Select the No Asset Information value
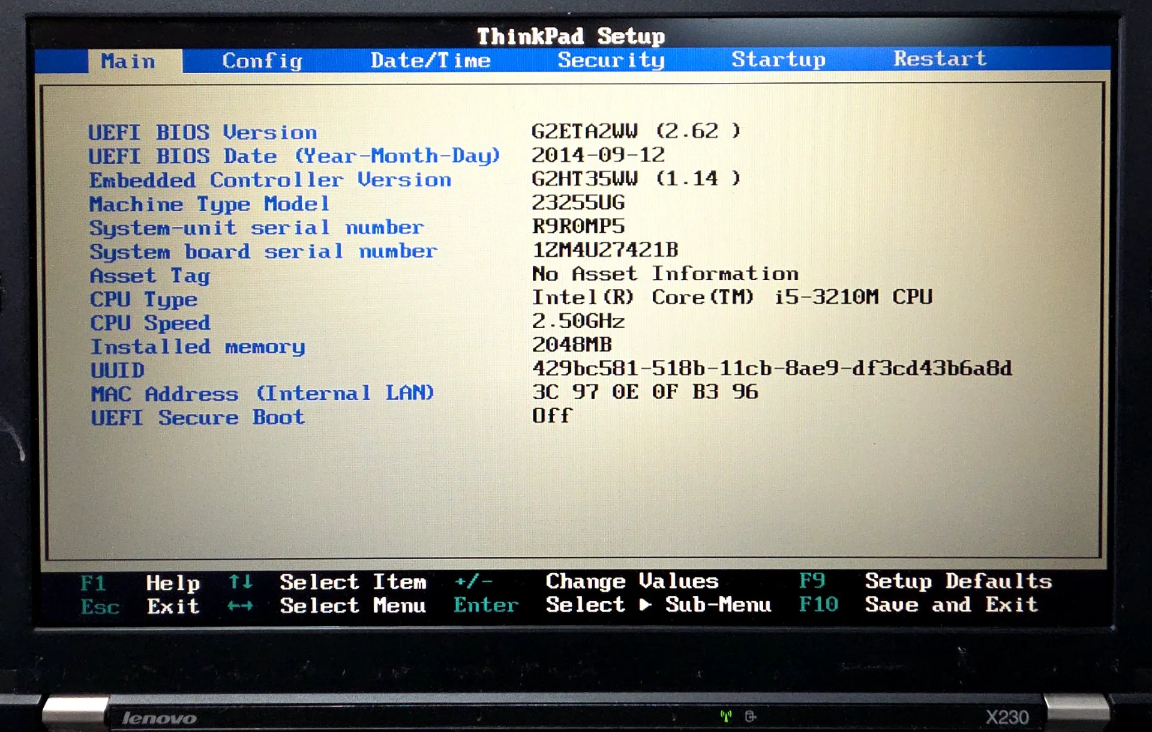The width and height of the screenshot is (1152, 732). point(665,273)
